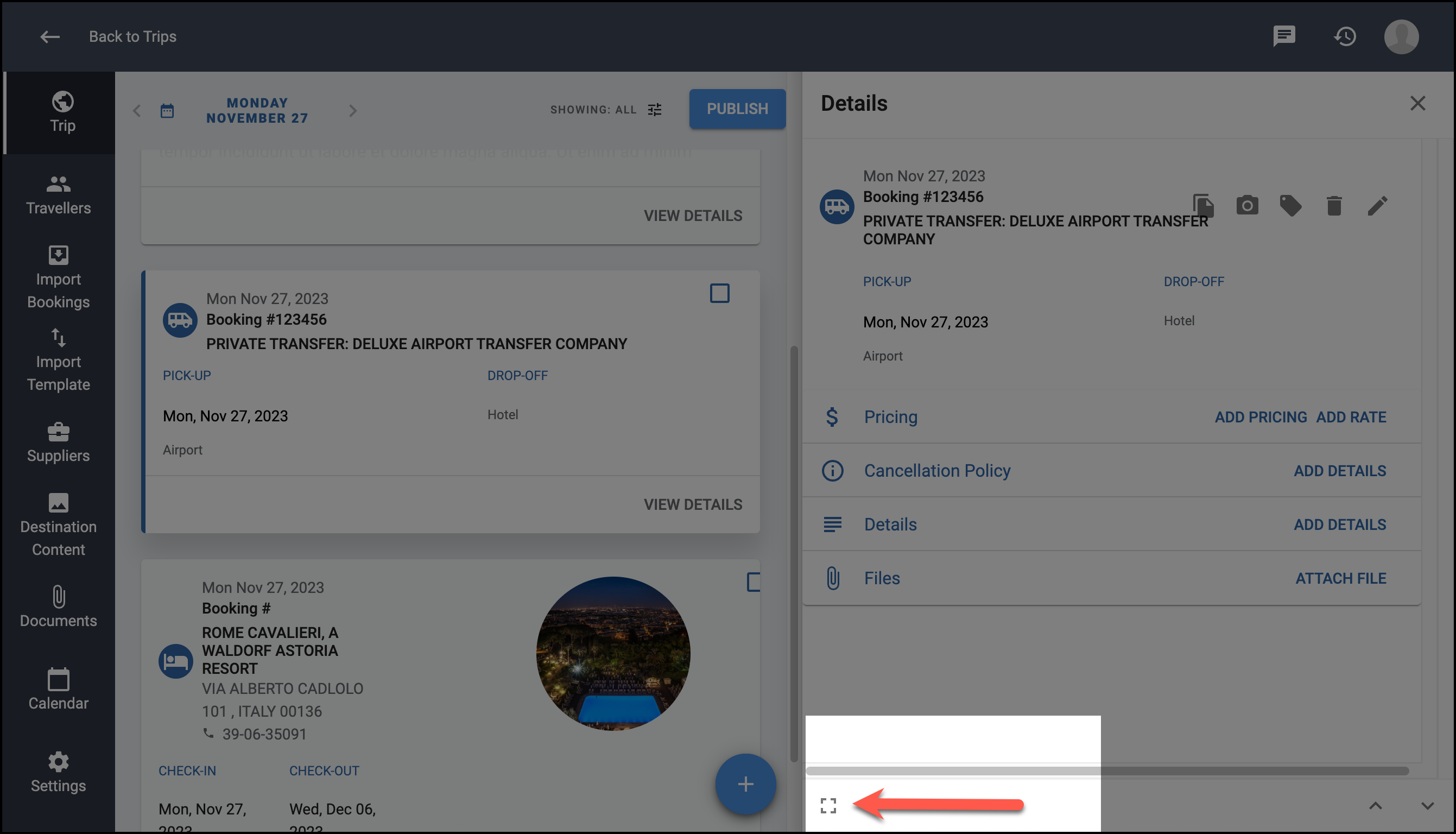1456x834 pixels.
Task: Click Rome Cavalieri, A Waldorf Astoria Resort title
Action: 270,650
